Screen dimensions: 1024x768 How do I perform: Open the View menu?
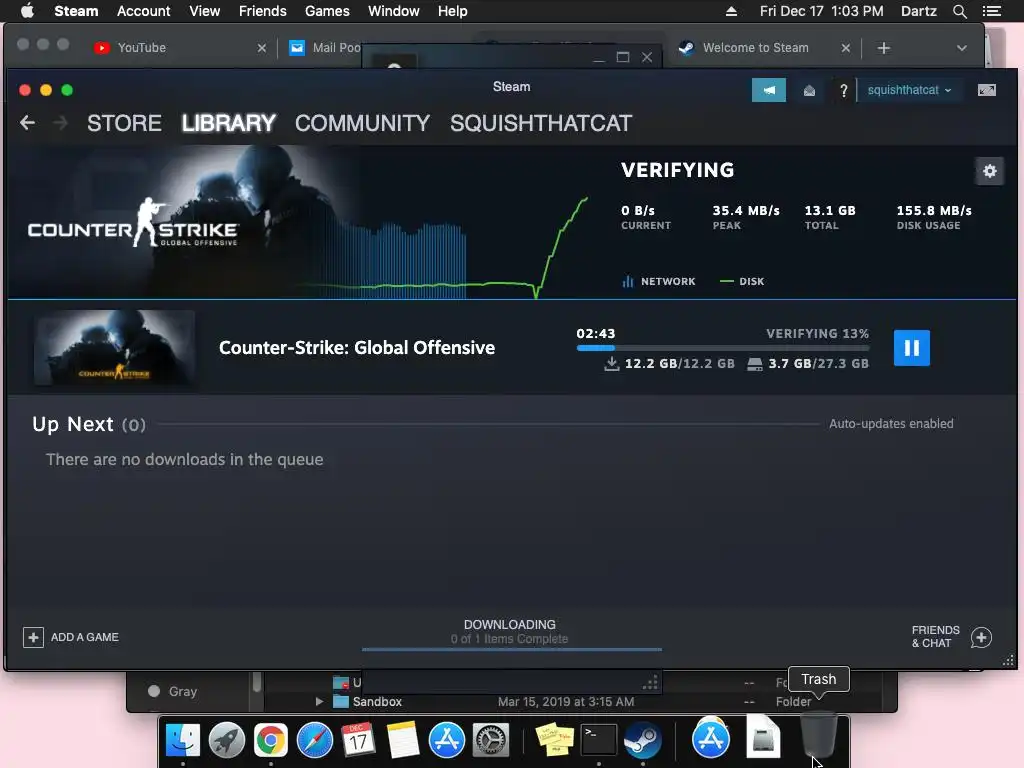(204, 11)
